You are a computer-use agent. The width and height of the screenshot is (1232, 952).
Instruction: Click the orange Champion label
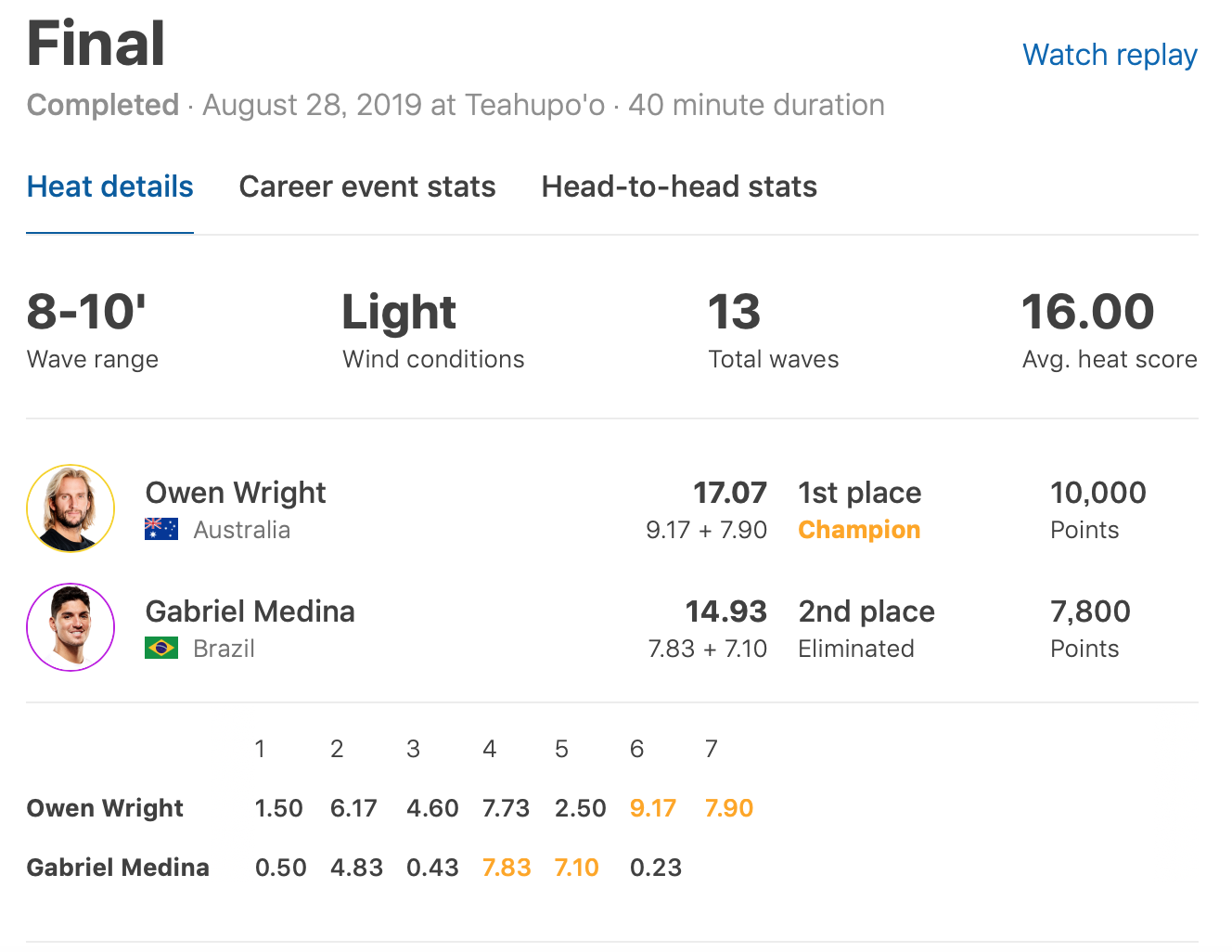(x=859, y=530)
